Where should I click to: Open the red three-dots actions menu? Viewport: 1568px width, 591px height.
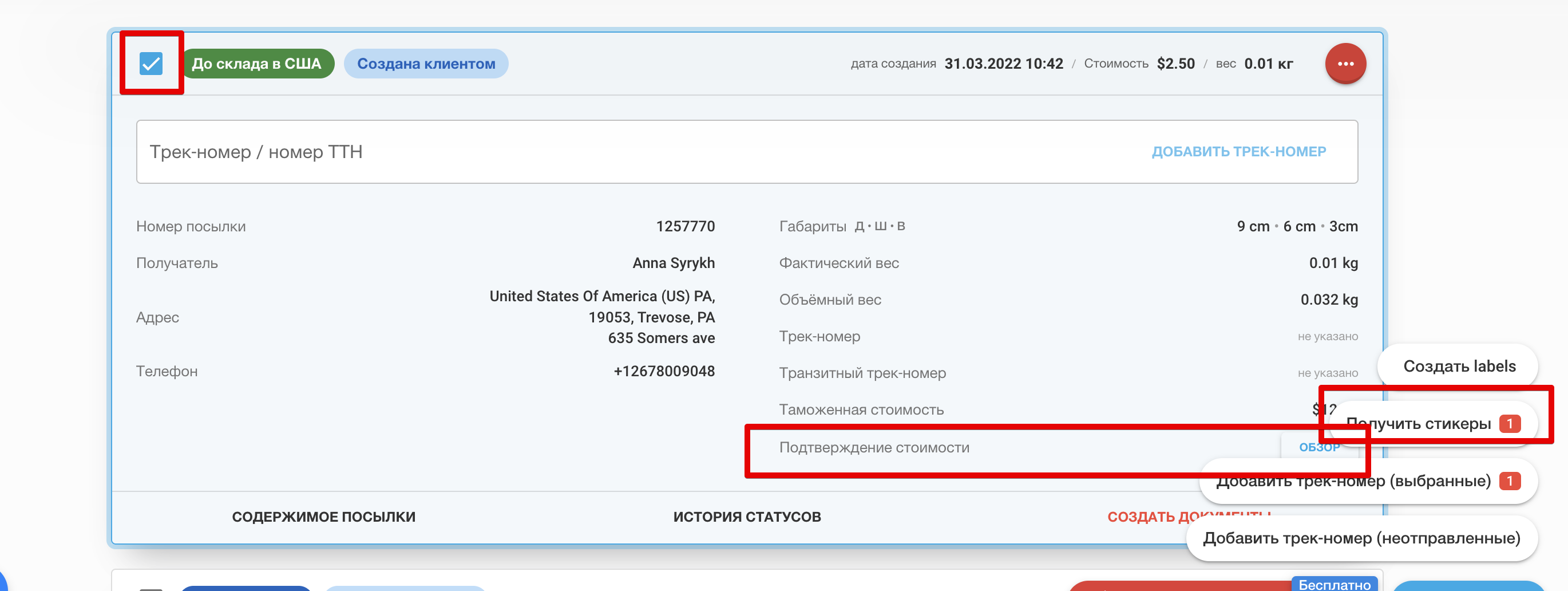click(x=1345, y=64)
